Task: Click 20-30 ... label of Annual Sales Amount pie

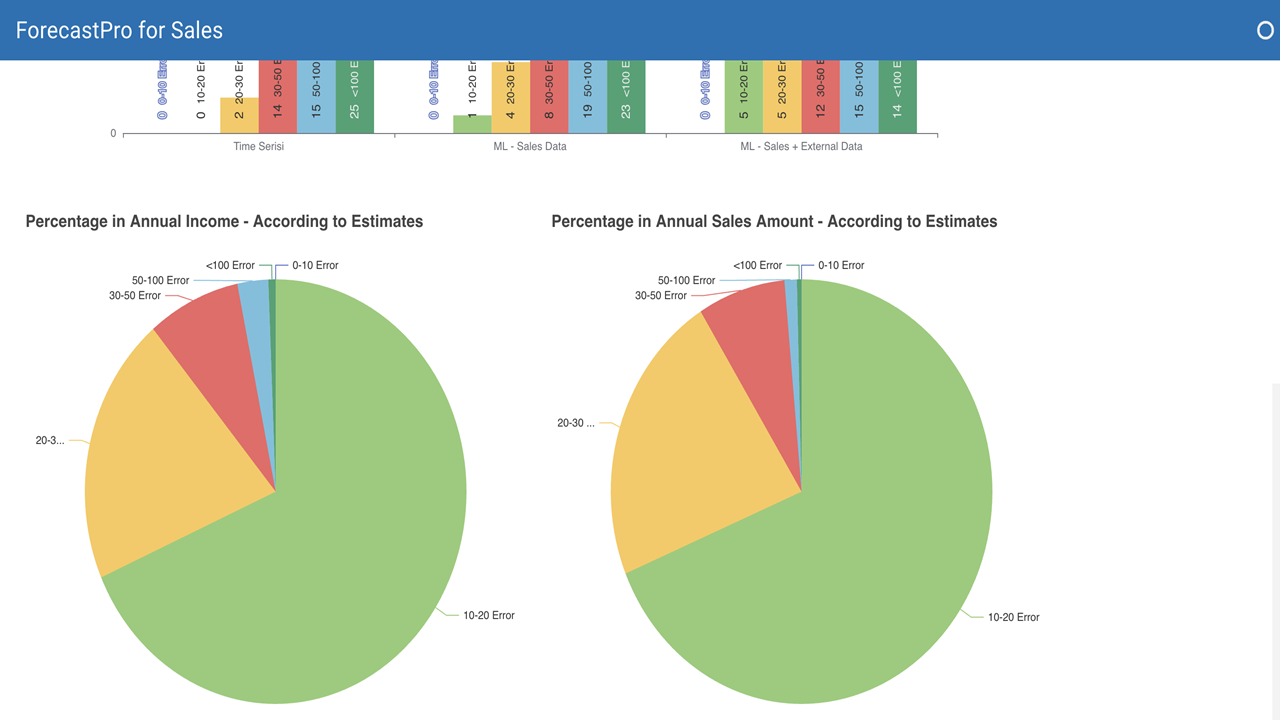Action: pos(576,424)
